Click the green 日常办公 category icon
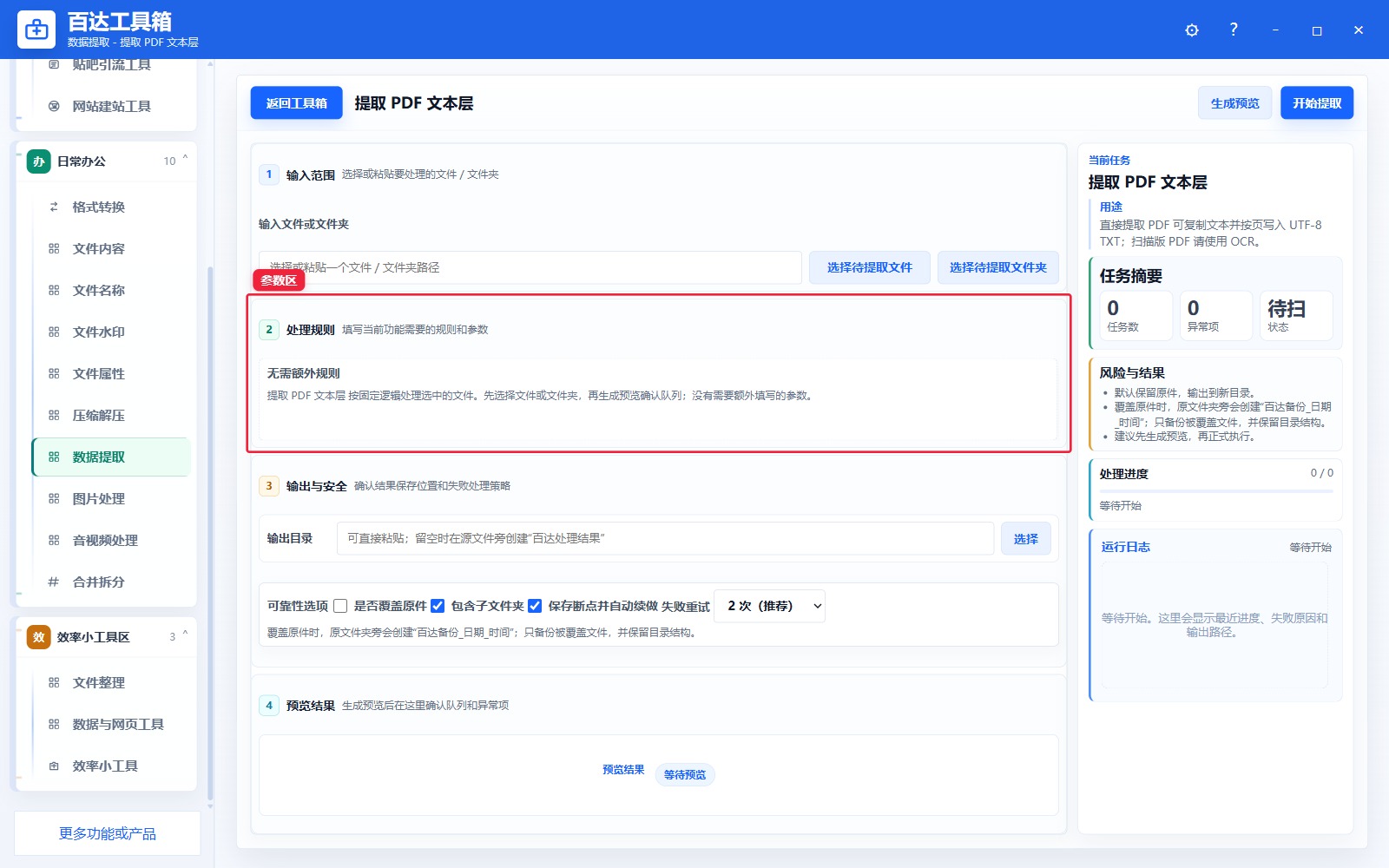 pos(38,161)
